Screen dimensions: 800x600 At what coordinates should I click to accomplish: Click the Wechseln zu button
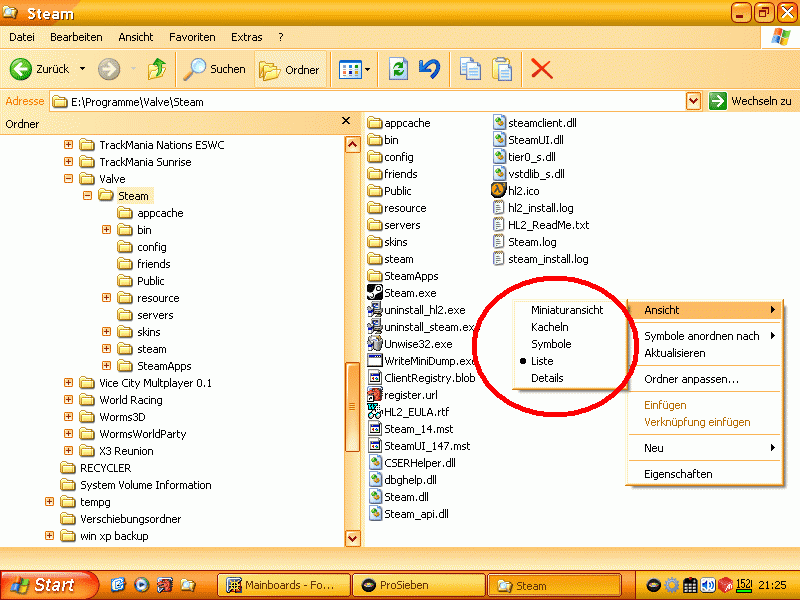(750, 101)
